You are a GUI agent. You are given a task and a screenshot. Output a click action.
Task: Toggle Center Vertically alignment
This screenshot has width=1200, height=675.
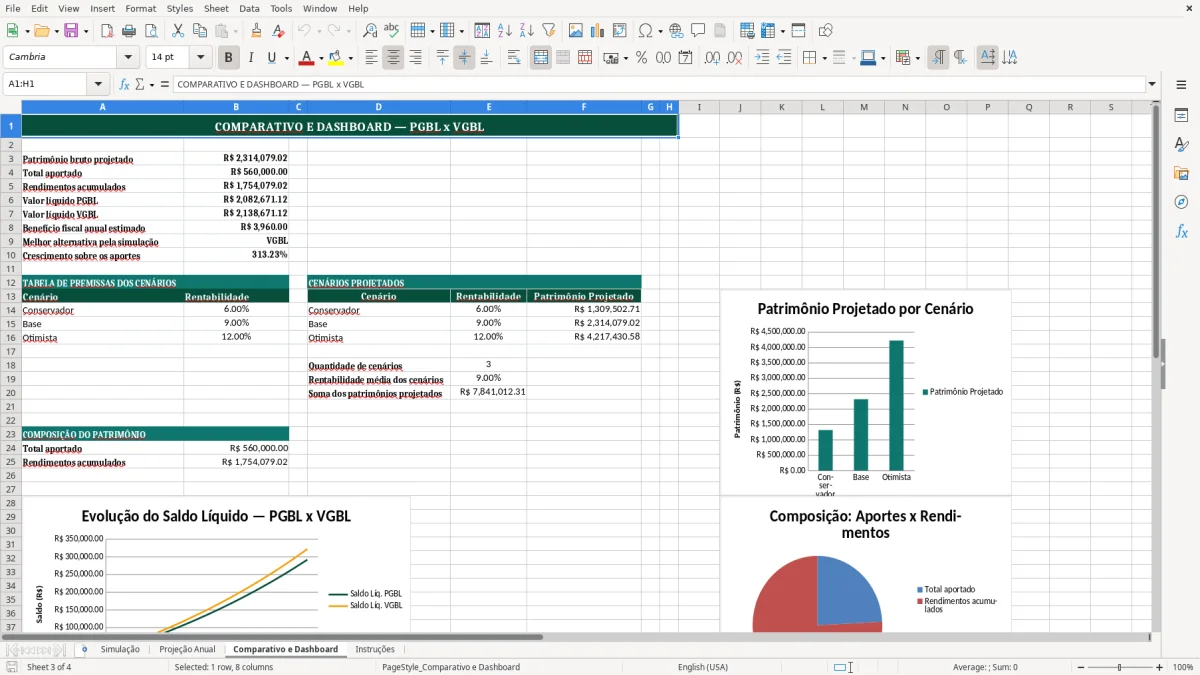pos(464,58)
